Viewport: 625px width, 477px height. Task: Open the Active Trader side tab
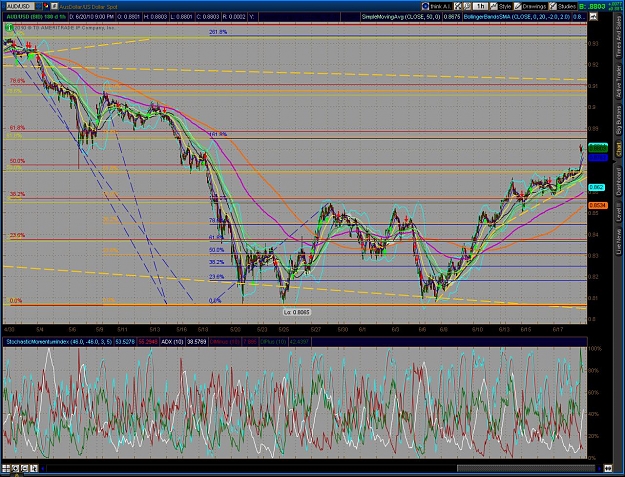[619, 82]
